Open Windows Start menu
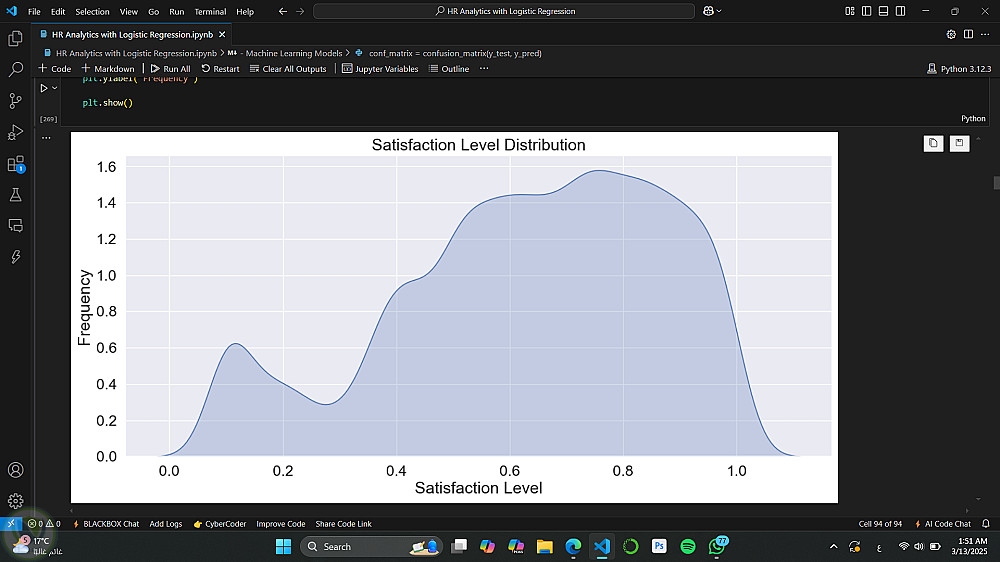This screenshot has height=562, width=1000. [283, 547]
